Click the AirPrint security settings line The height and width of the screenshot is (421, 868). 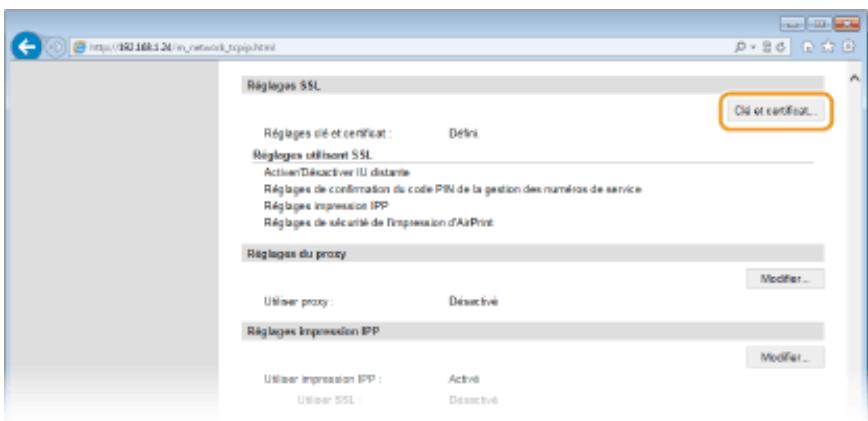[378, 223]
